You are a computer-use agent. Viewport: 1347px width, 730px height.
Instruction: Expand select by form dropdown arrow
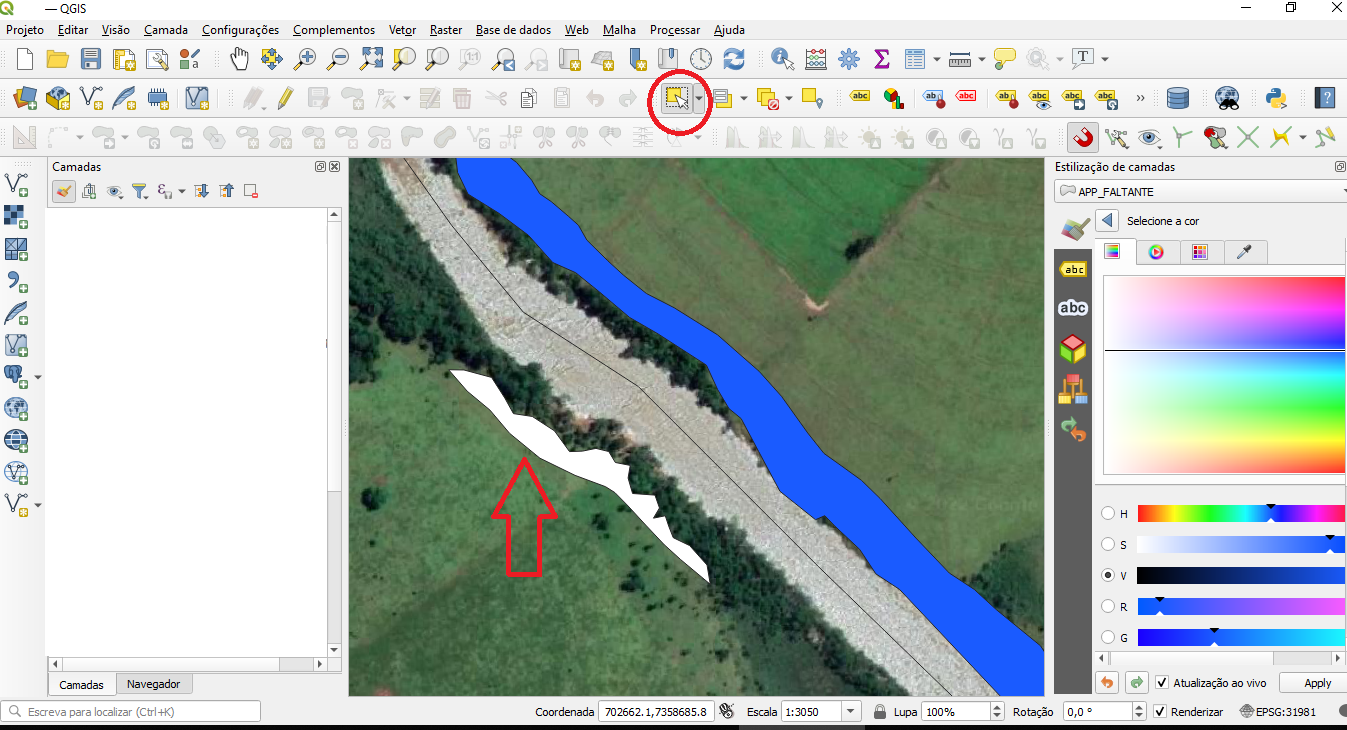point(743,98)
